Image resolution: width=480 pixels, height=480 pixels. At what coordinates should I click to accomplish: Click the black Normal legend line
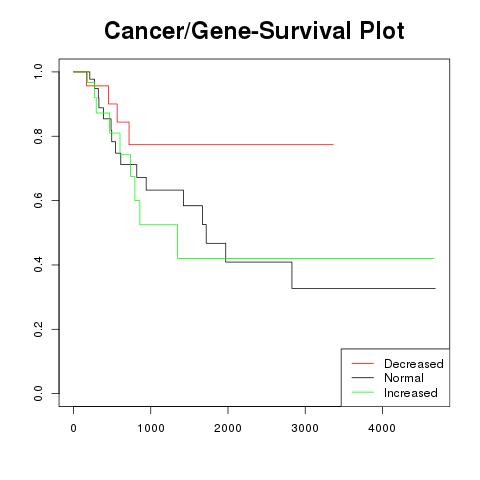tap(363, 378)
